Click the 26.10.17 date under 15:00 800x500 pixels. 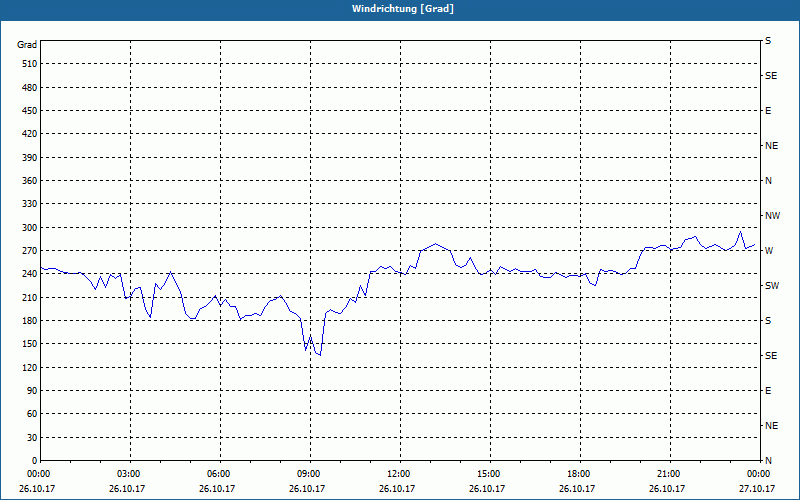point(487,488)
